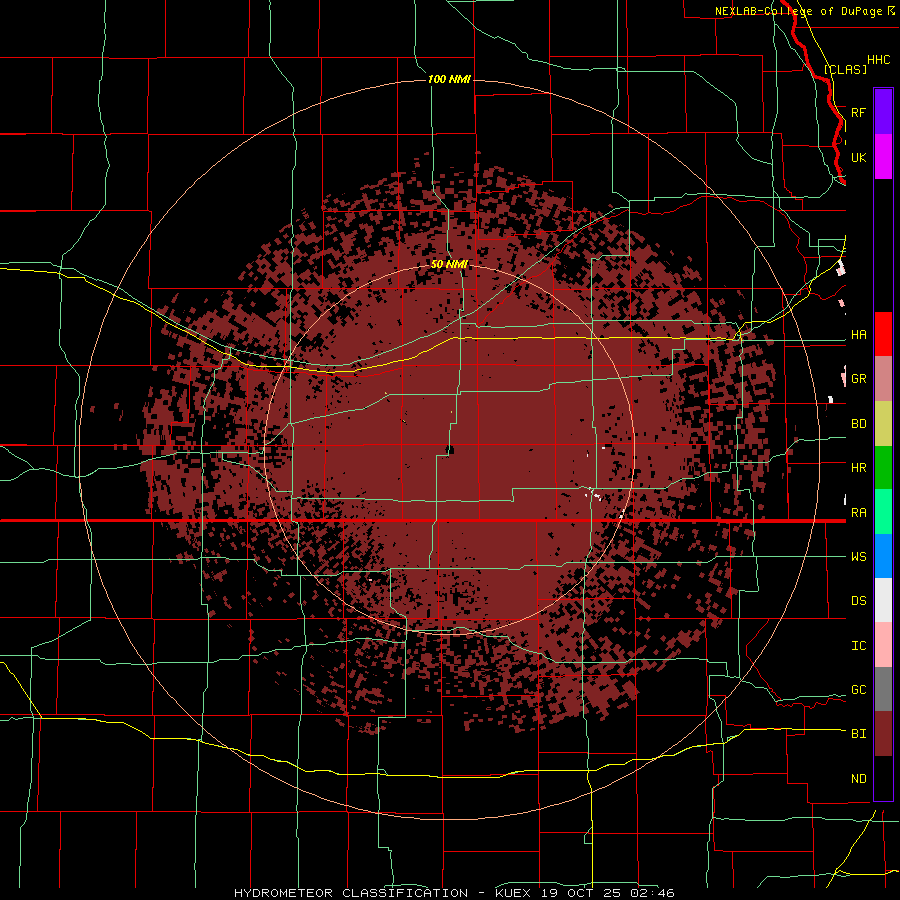Screen dimensions: 900x900
Task: Click the RA mint-green legend swatch
Action: point(883,512)
